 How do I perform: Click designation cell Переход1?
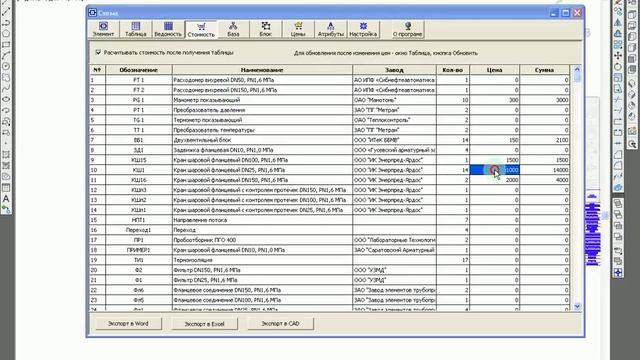click(x=138, y=230)
